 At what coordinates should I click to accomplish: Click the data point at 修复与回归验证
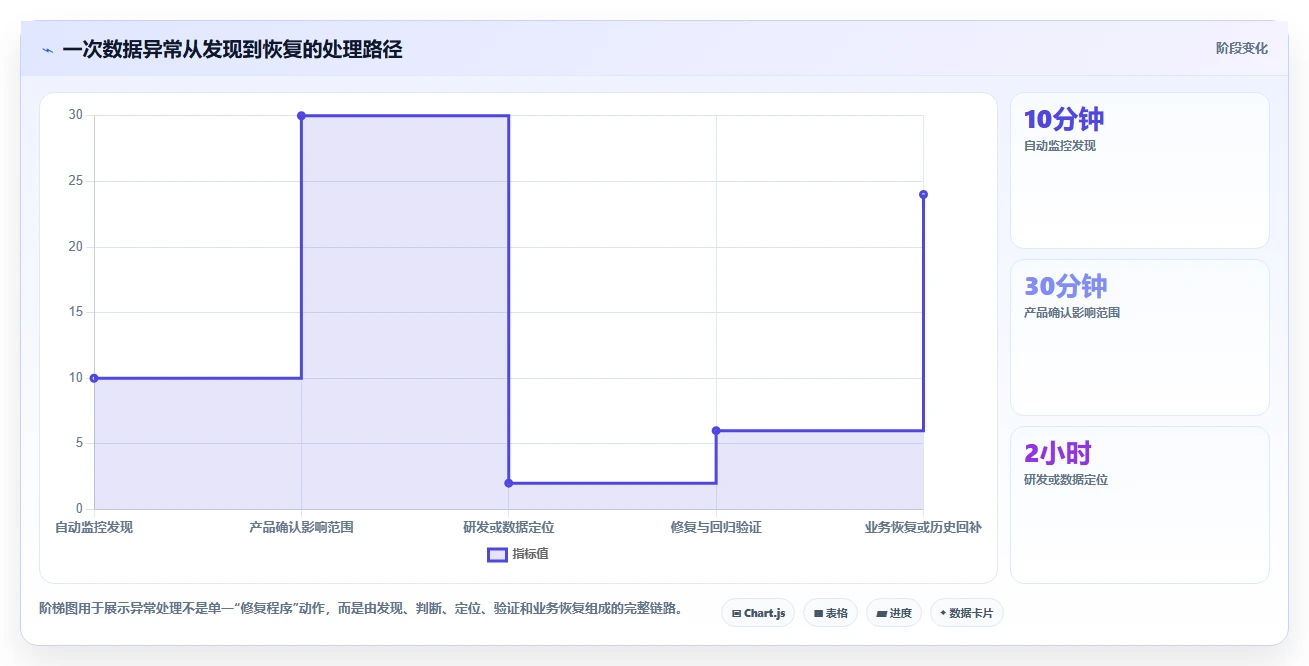[x=716, y=431]
